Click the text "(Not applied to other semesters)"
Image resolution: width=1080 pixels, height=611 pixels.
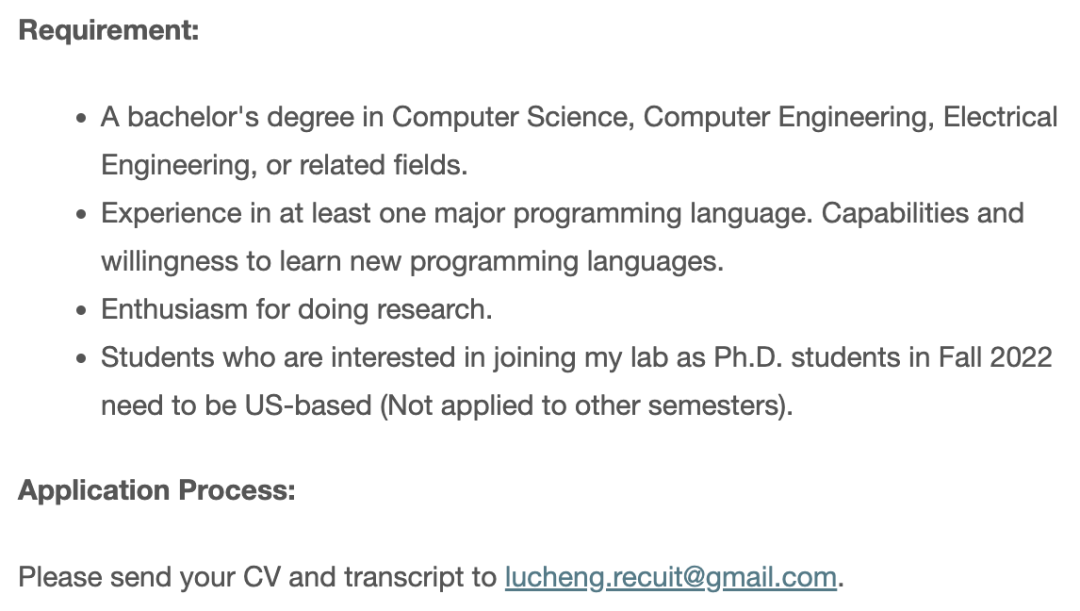pyautogui.click(x=581, y=405)
